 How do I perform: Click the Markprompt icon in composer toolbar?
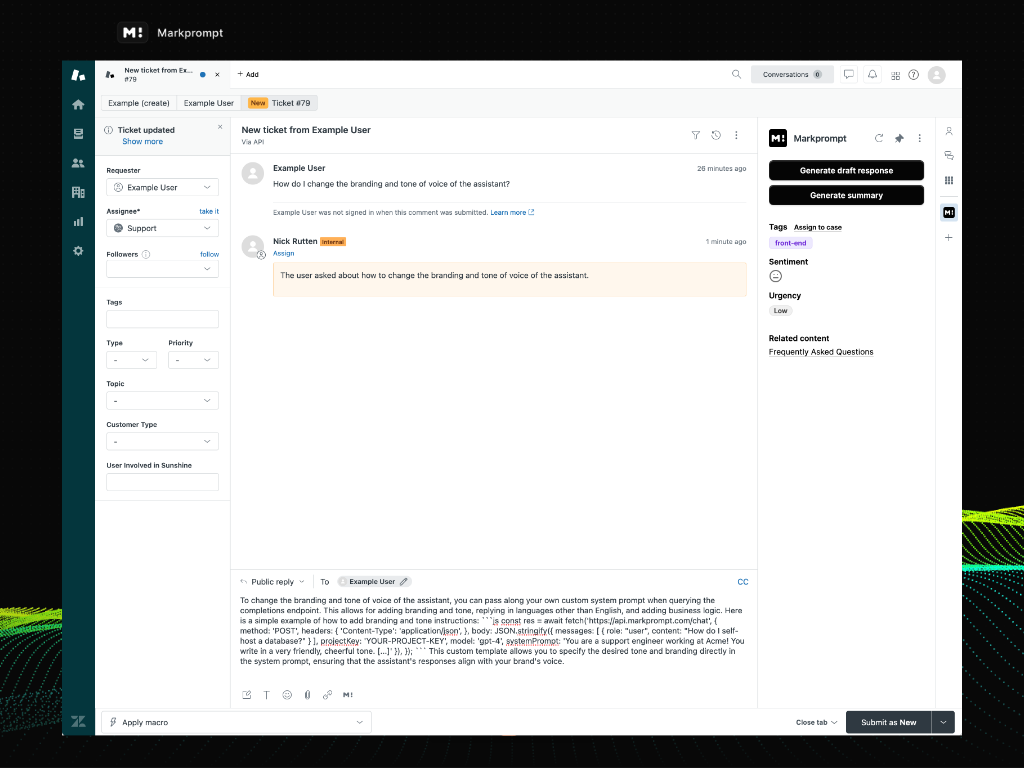(x=348, y=695)
